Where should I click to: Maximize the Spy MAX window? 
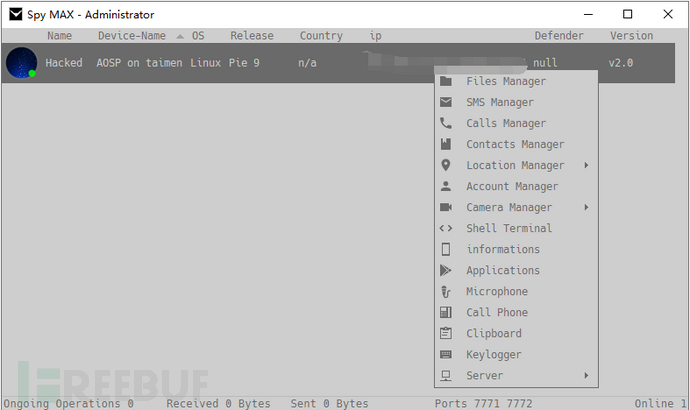(628, 15)
